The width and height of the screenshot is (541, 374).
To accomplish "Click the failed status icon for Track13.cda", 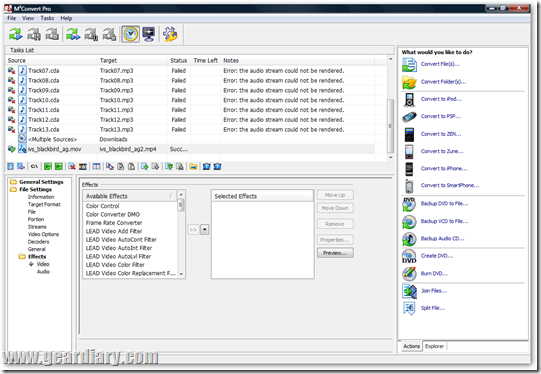I will tap(11, 129).
